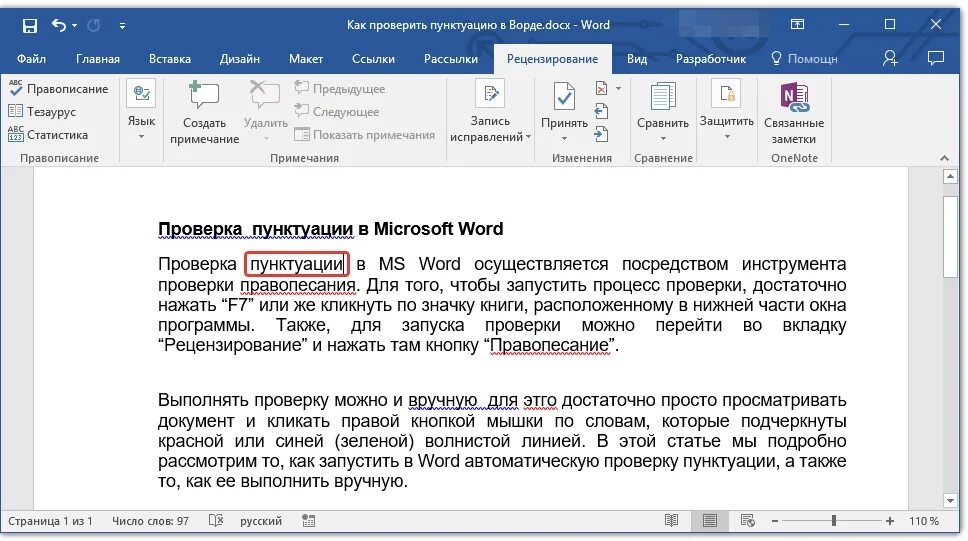Click Число слов: 97 in status bar
Image resolution: width=968 pixels, height=541 pixels.
click(150, 521)
